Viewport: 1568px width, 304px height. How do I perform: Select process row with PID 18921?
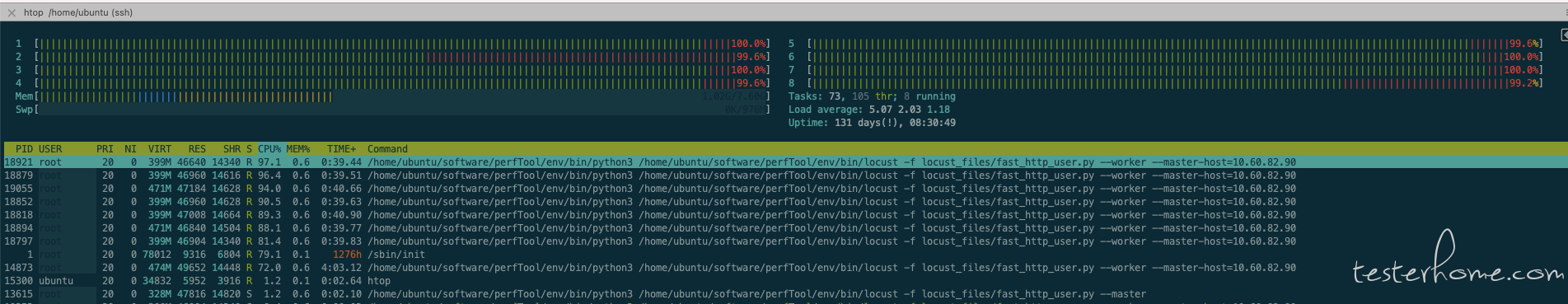784,162
